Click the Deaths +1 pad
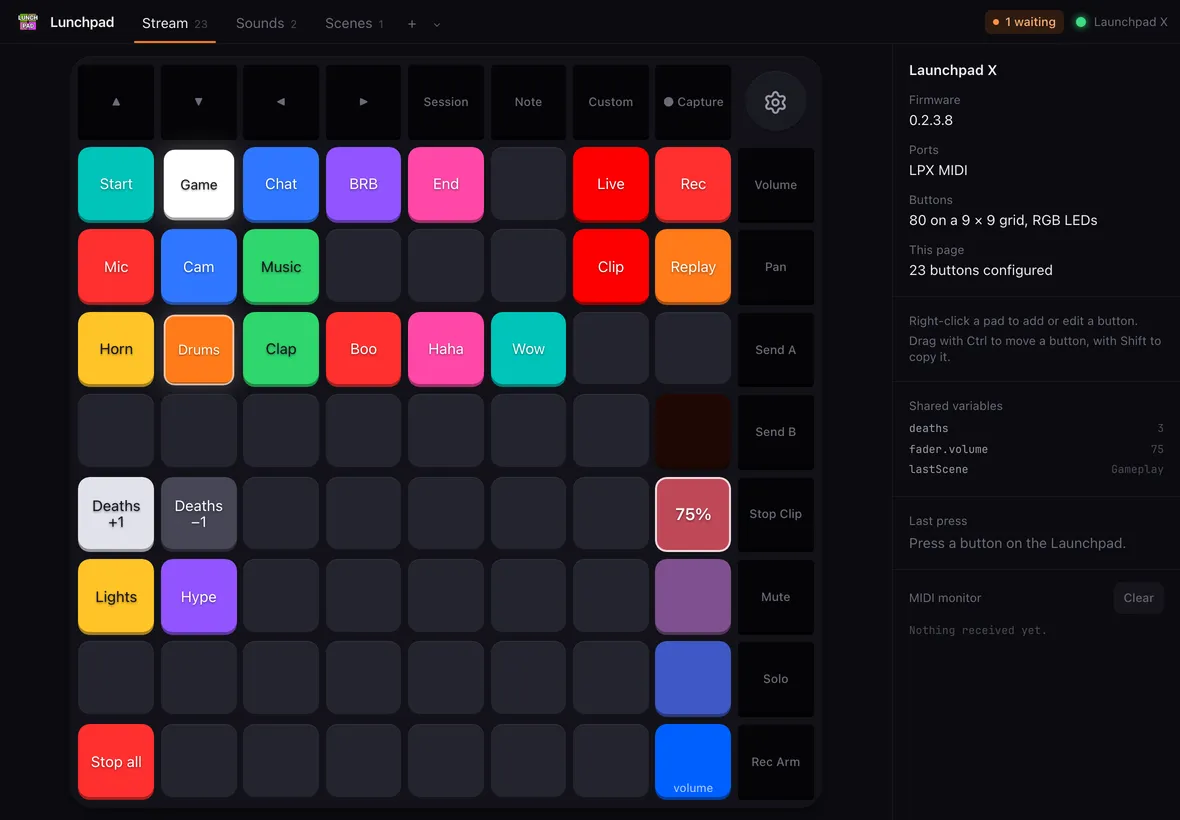Image resolution: width=1180 pixels, height=820 pixels. coord(116,514)
